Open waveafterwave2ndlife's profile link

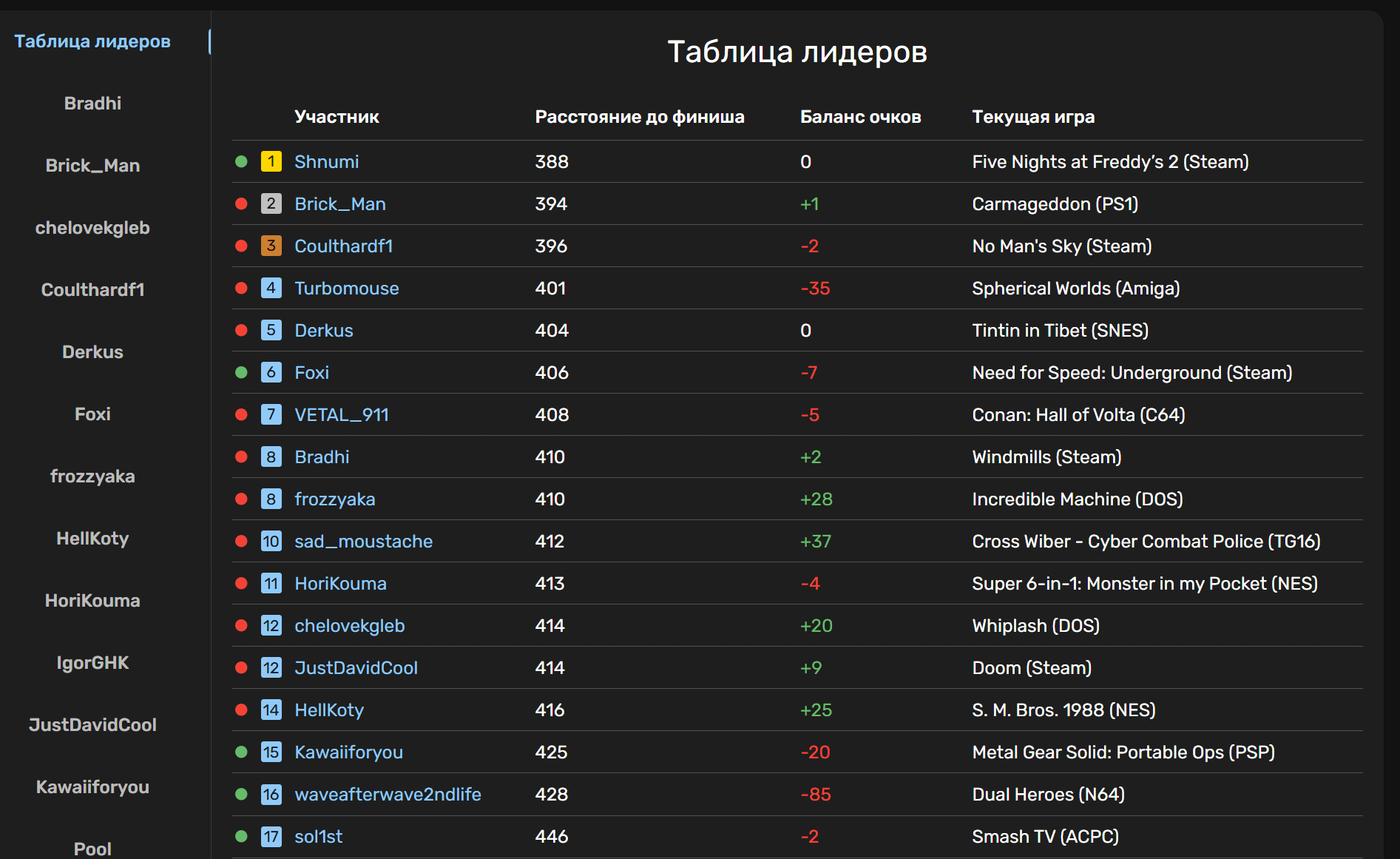pos(388,794)
